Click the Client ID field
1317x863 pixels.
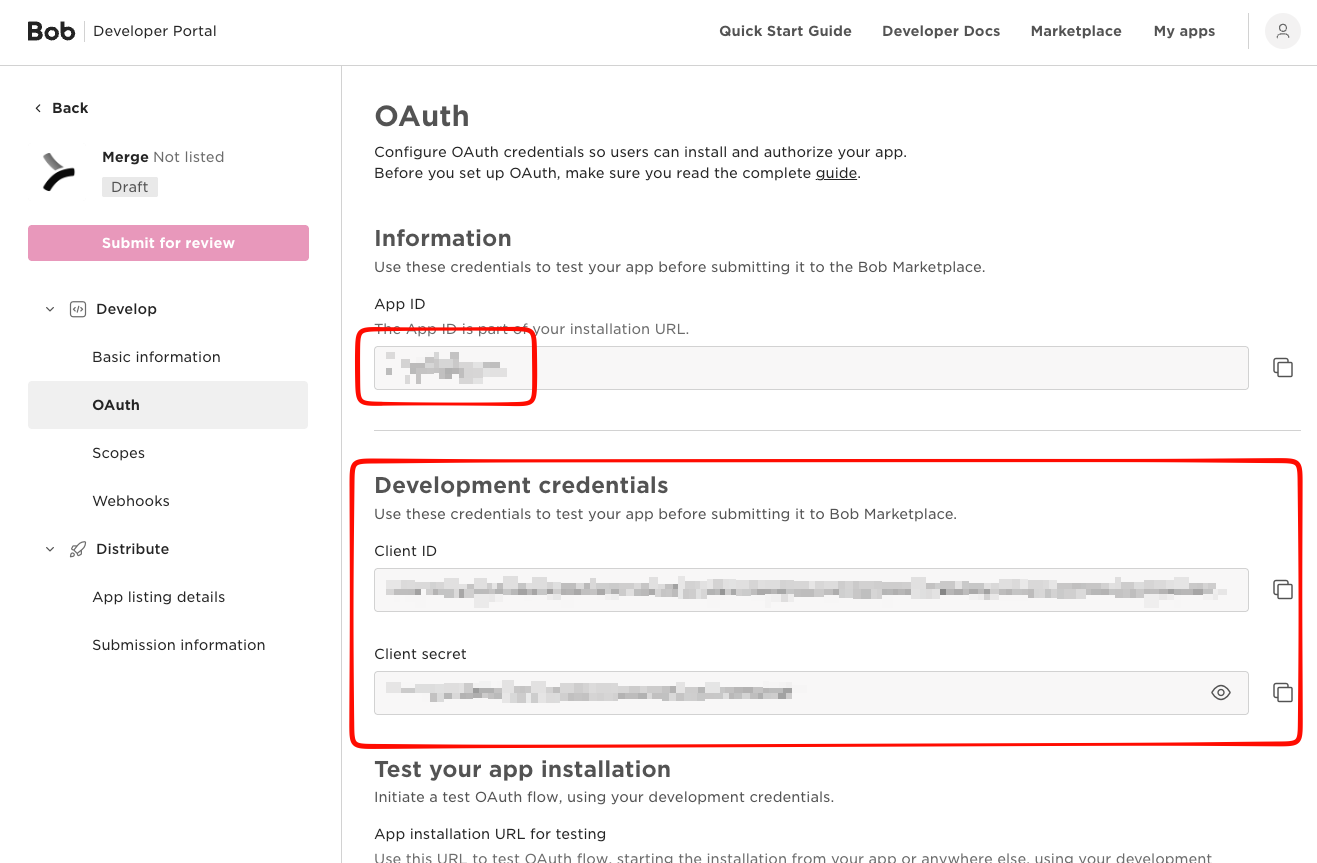click(x=811, y=590)
